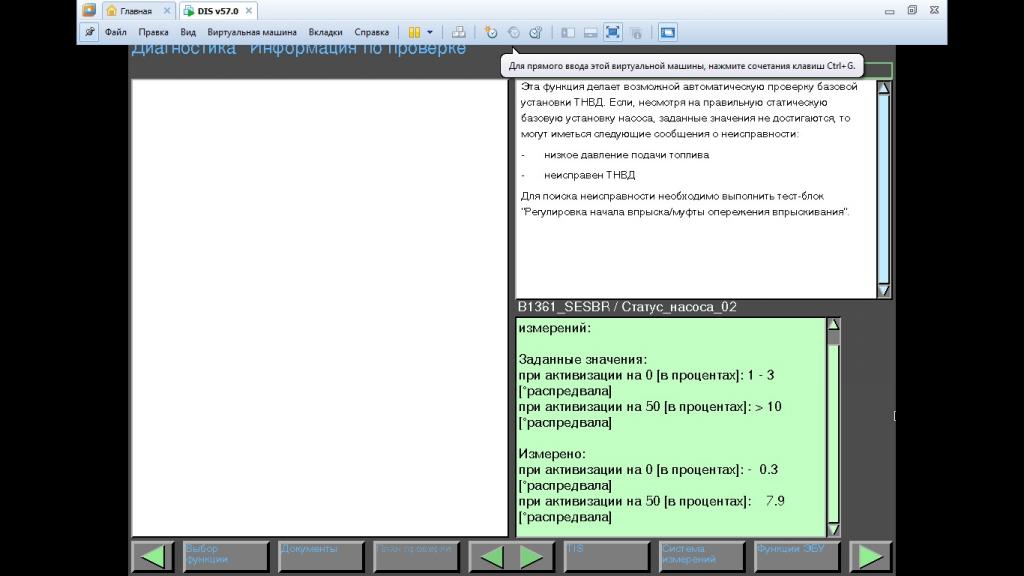The image size is (1024, 576).
Task: Click the send Ctrl+Alt+Del icon
Action: (x=459, y=32)
